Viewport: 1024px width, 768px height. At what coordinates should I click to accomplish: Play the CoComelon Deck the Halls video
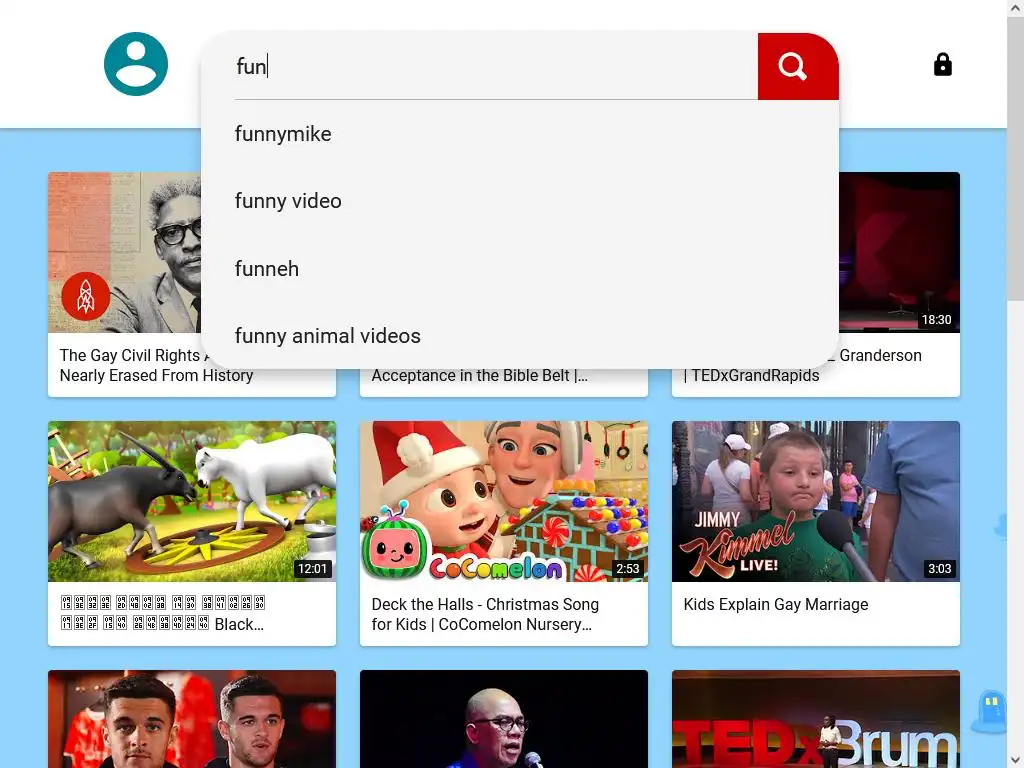(504, 502)
